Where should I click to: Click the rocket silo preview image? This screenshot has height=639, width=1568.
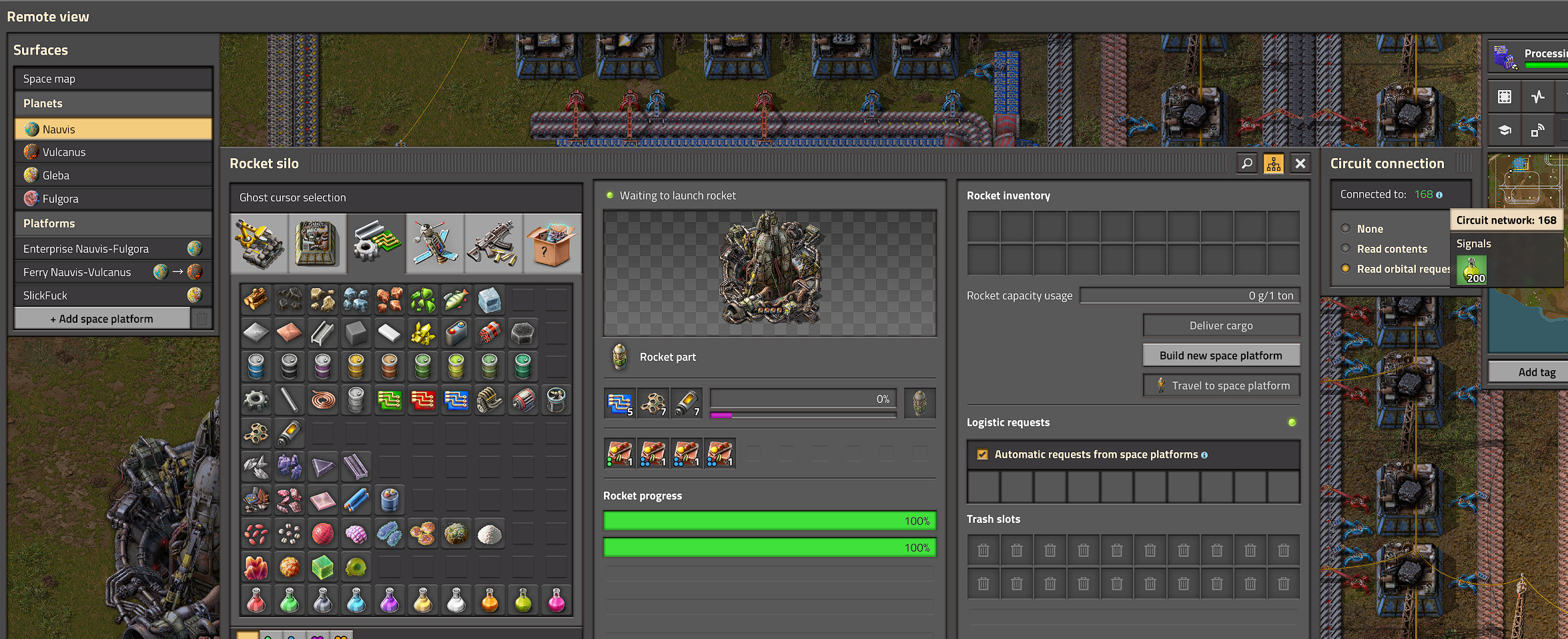pyautogui.click(x=769, y=273)
